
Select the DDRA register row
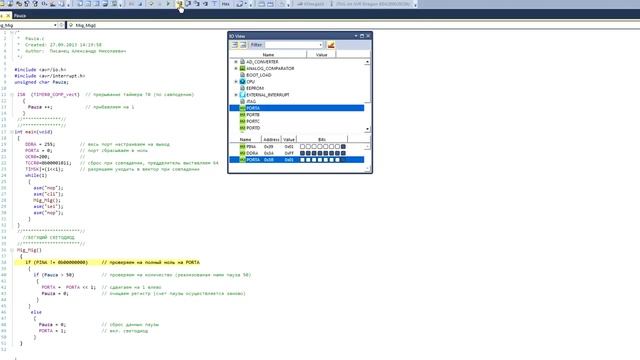297,153
